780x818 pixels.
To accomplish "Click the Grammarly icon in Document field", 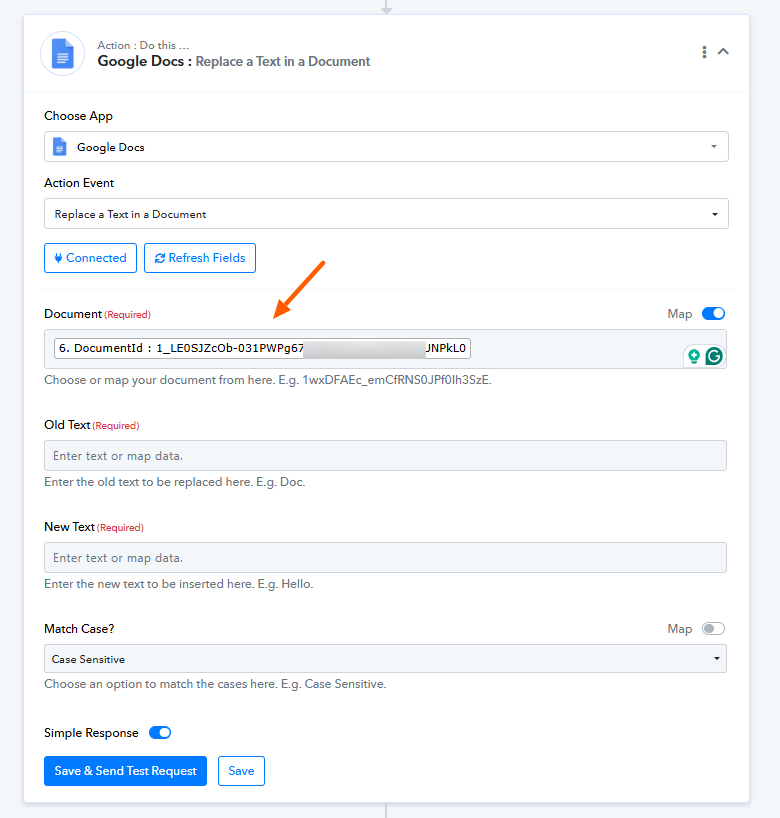I will coord(714,356).
